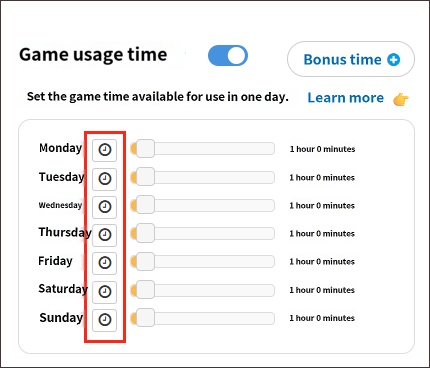The width and height of the screenshot is (430, 368).
Task: Click Thursday's clock icon button
Action: tap(105, 235)
